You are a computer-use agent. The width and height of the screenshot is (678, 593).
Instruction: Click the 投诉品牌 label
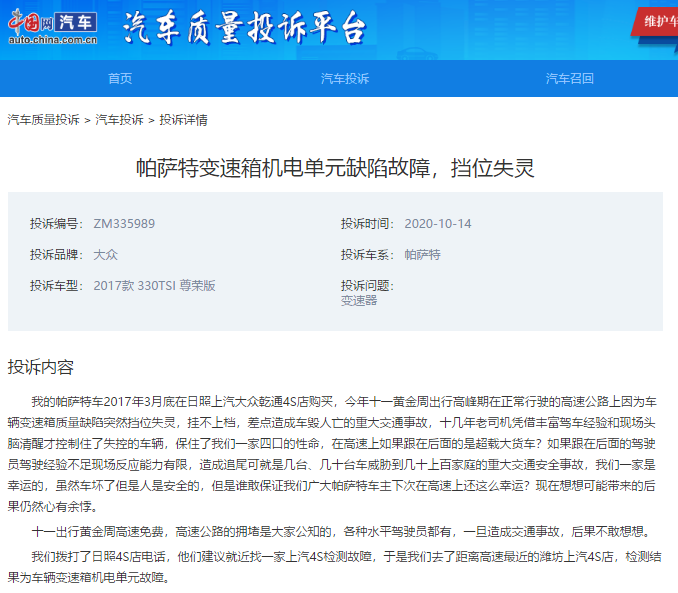[x=56, y=254]
